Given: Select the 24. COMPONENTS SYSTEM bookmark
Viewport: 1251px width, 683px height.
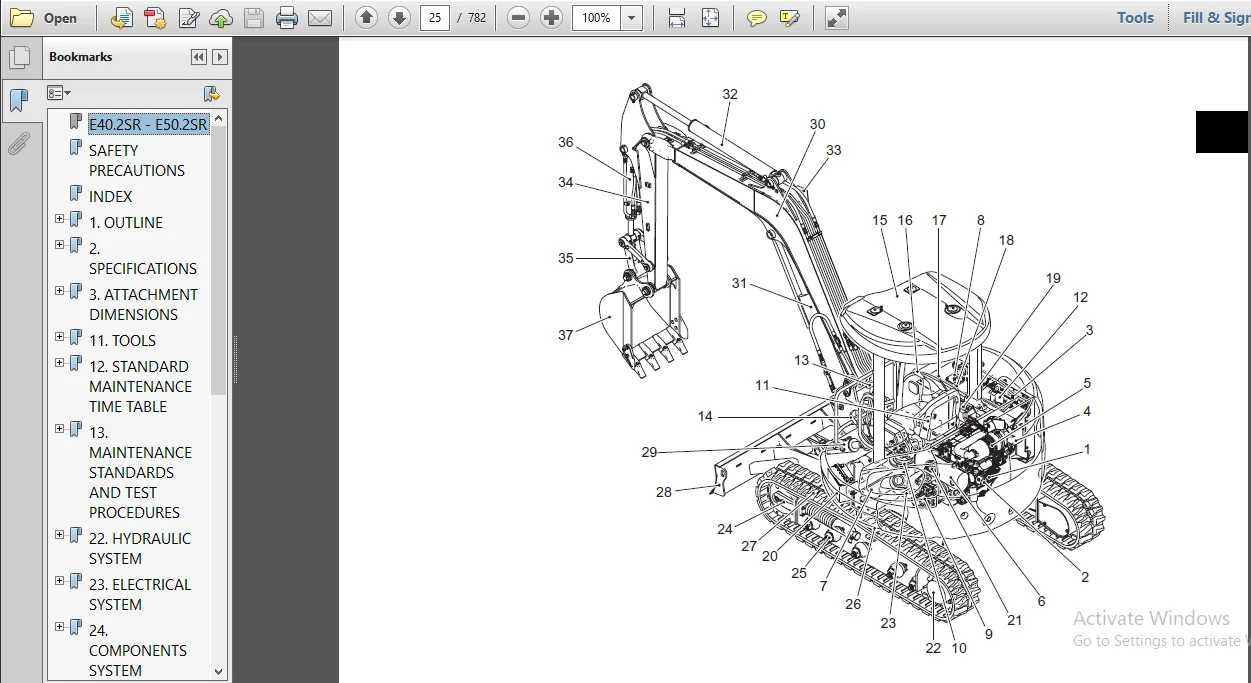Looking at the screenshot, I should pyautogui.click(x=137, y=650).
